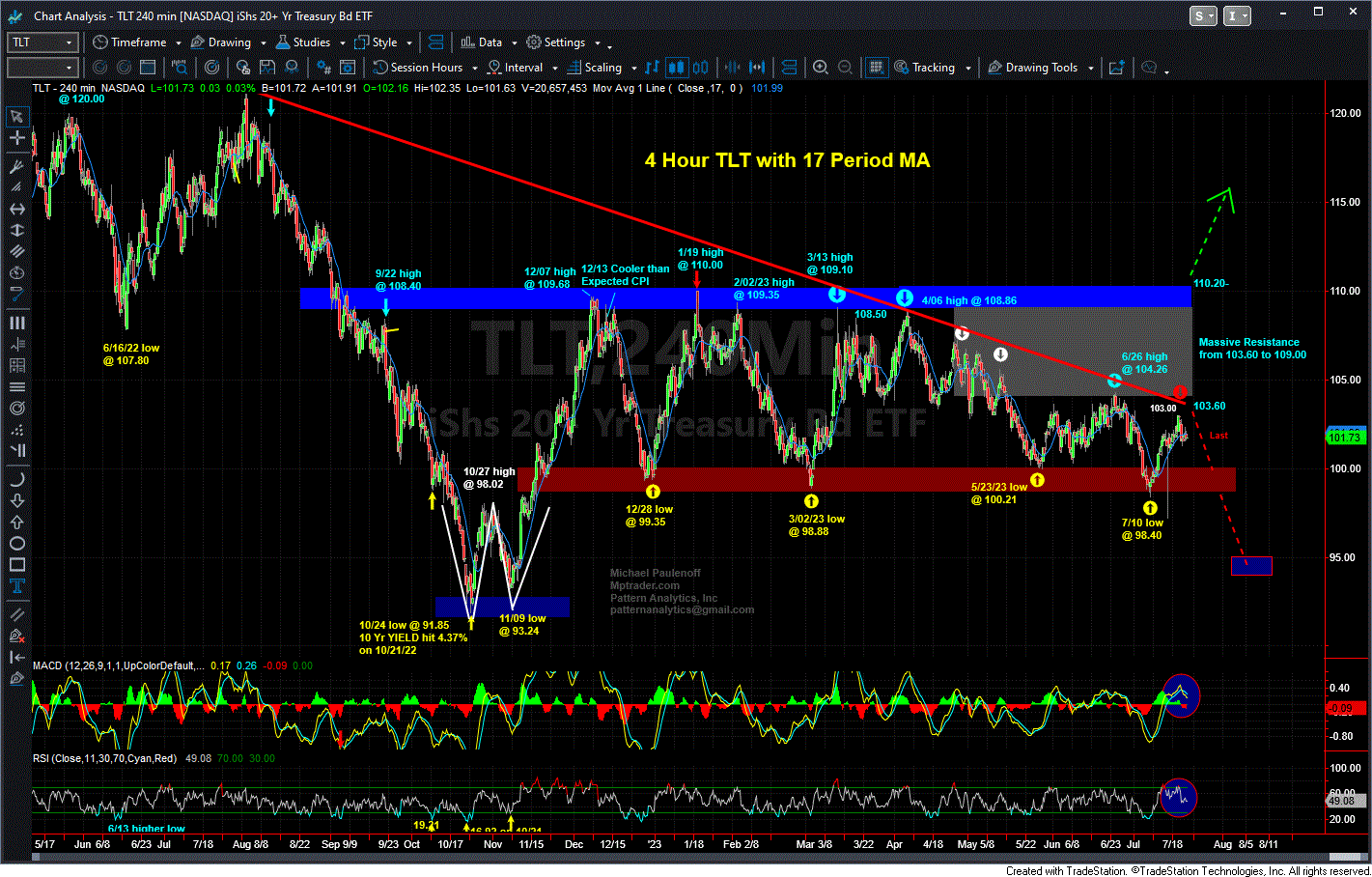Click the RSI study label

(x=104, y=758)
